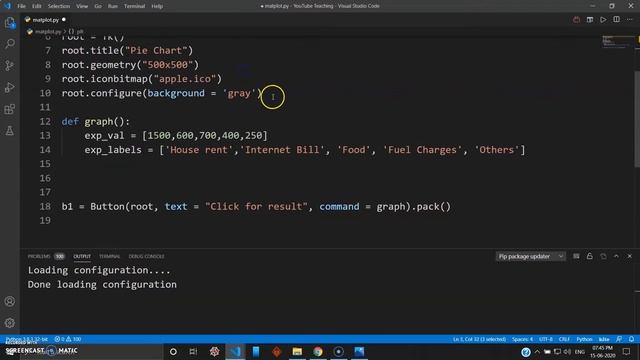Screen dimensions: 640x360
Task: Switch to the Terminal tab
Action: click(110, 256)
